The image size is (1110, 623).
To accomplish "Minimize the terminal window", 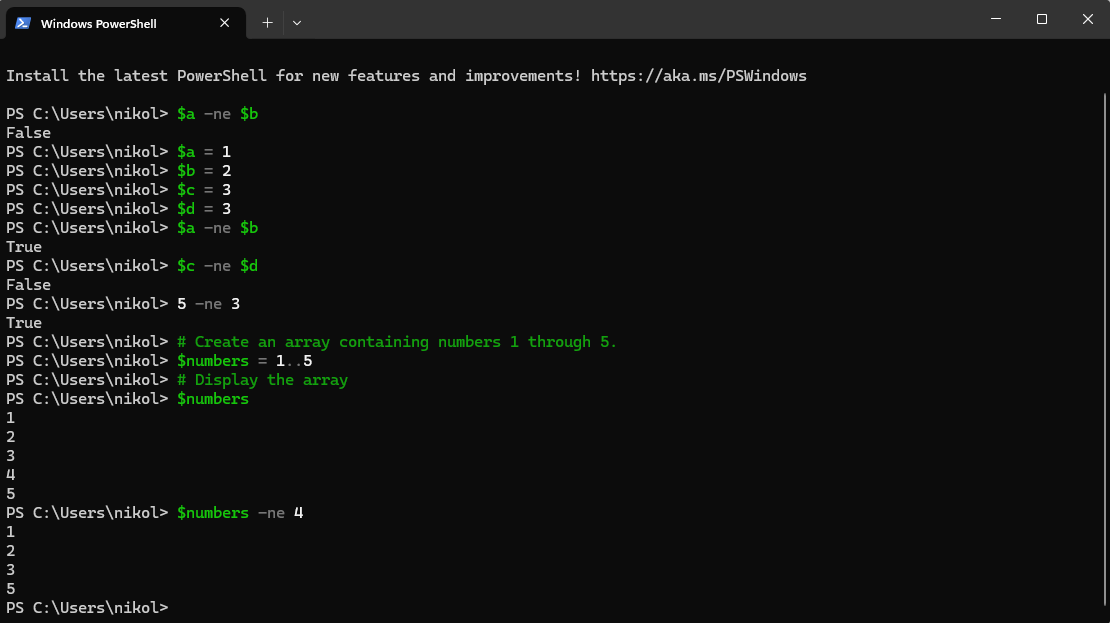I will (995, 19).
